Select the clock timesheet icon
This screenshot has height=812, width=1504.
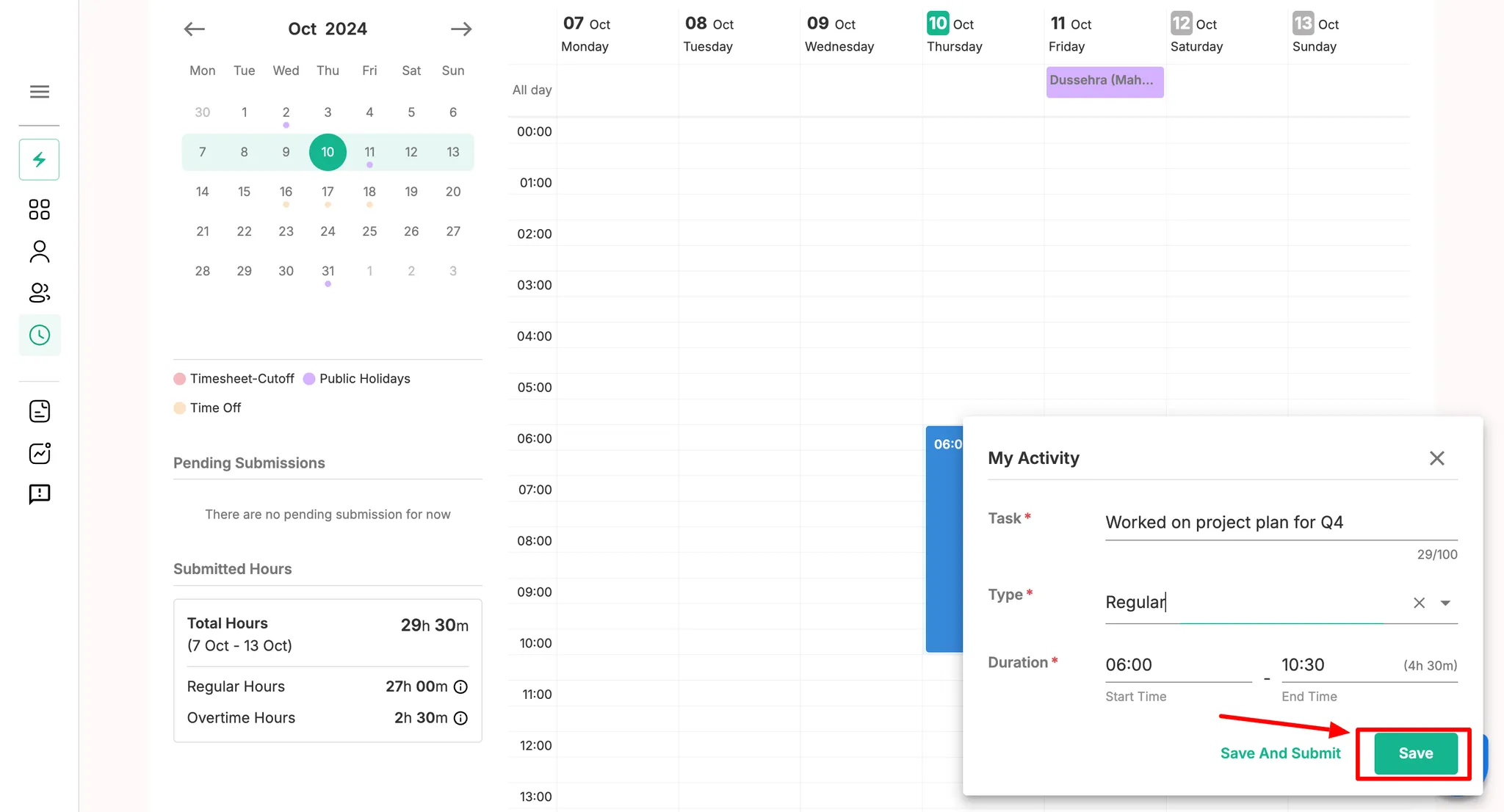pos(40,336)
